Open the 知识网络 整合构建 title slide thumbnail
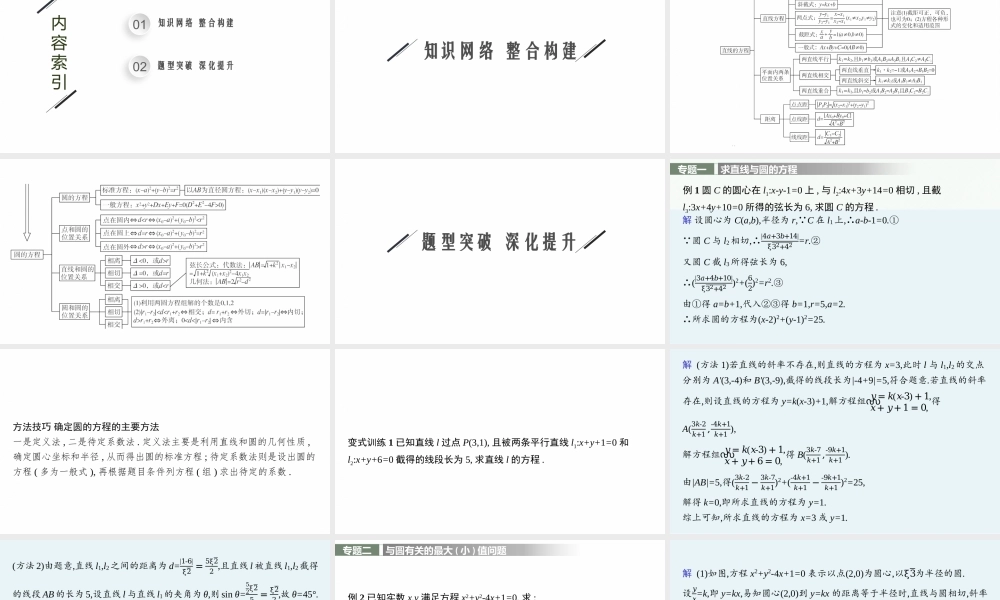1000x600 pixels. click(x=499, y=76)
